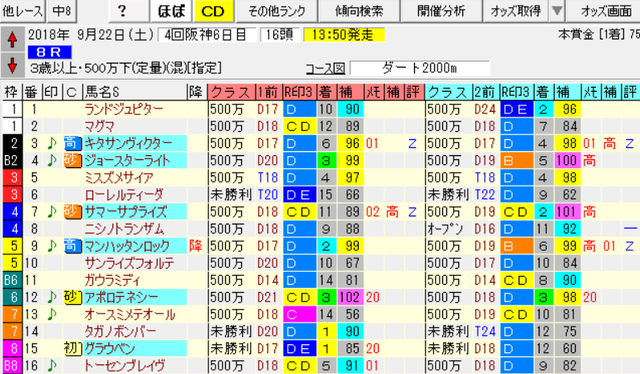This screenshot has width=640, height=374.
Task: Open the 他レース button
Action: tap(23, 11)
